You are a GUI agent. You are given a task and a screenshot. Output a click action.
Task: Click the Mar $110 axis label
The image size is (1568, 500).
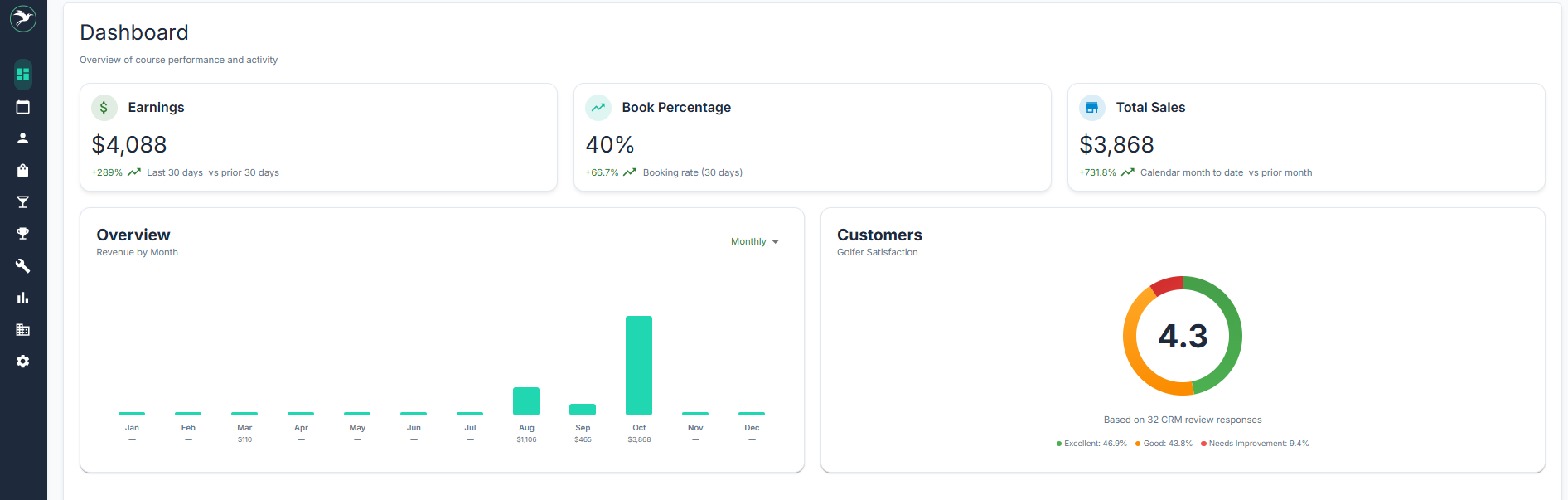tap(244, 434)
